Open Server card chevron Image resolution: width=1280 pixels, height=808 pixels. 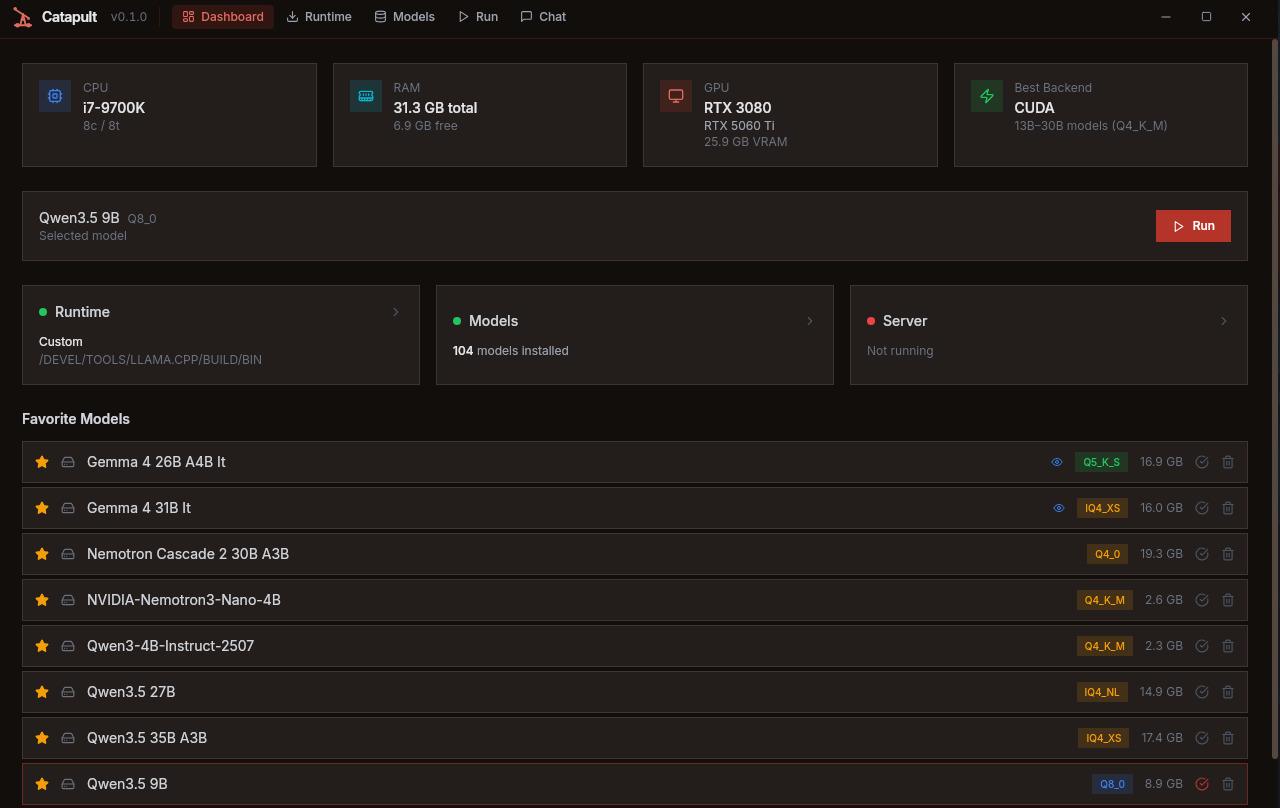click(1224, 321)
